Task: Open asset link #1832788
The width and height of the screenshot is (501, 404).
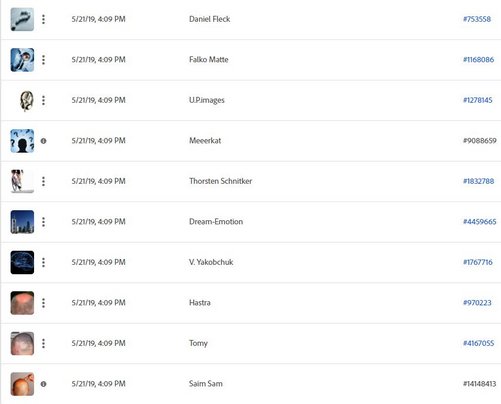Action: click(x=479, y=181)
